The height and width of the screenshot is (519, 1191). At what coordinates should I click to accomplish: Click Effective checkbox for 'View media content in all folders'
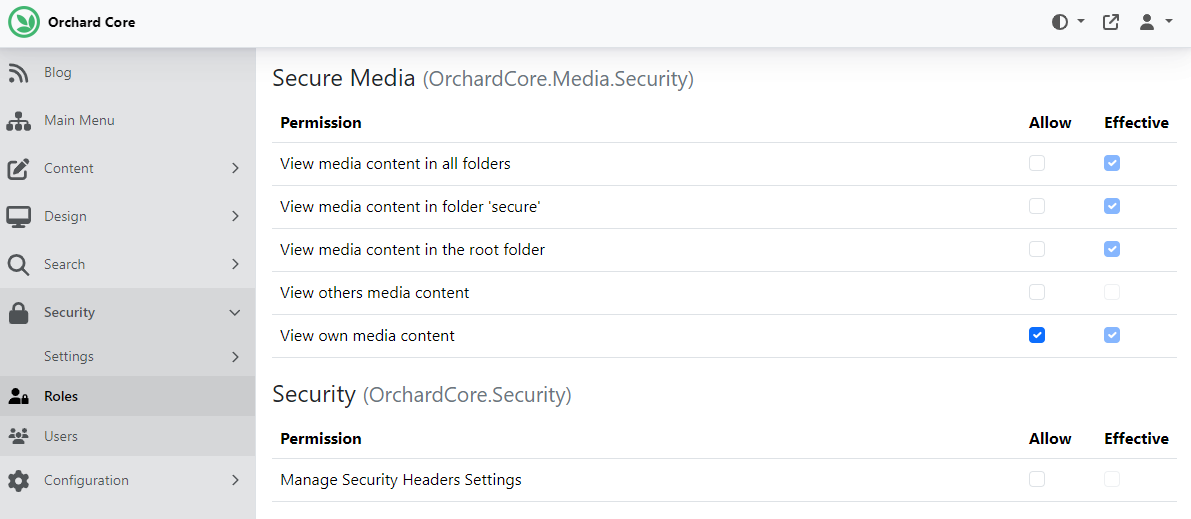[1112, 163]
